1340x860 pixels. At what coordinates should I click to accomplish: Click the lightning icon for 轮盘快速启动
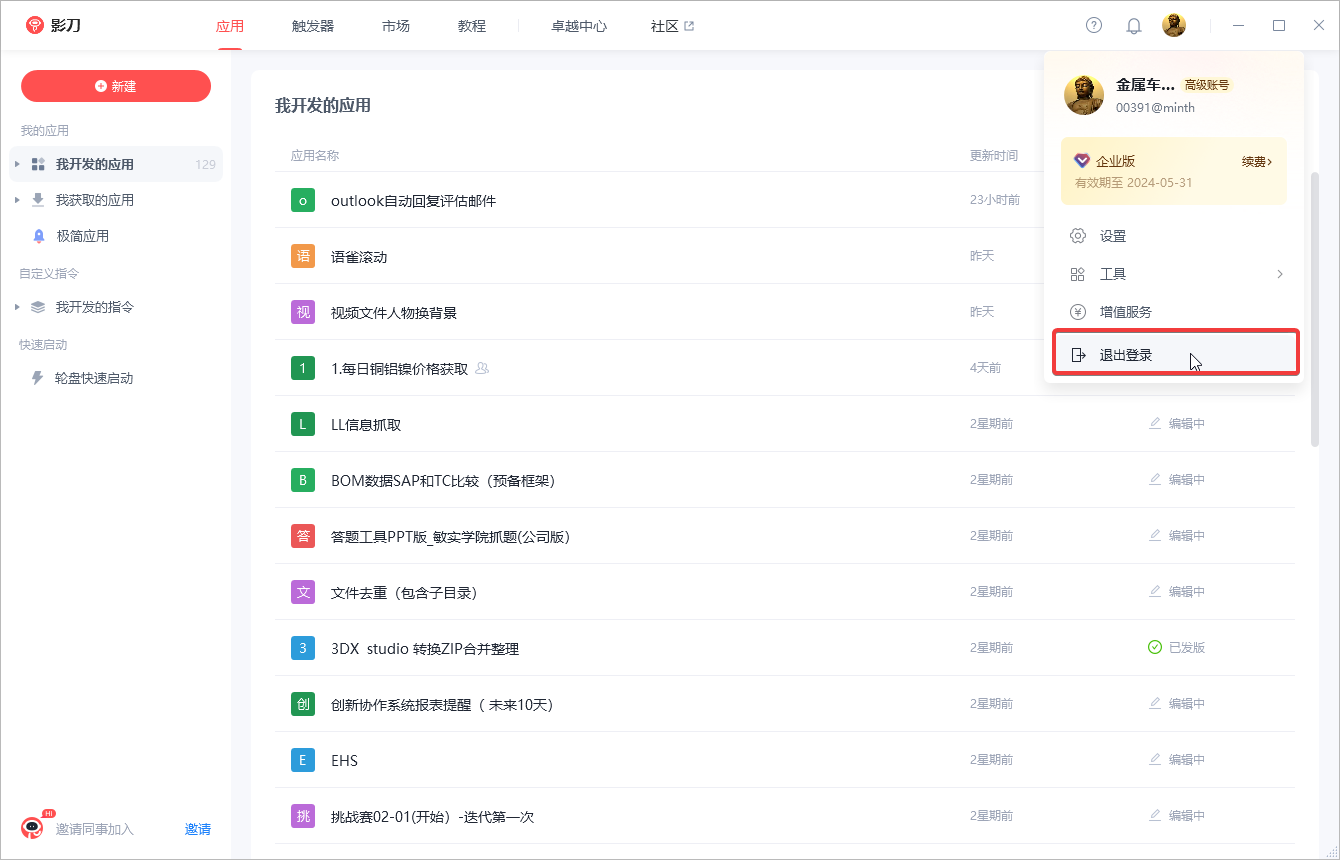[x=38, y=378]
